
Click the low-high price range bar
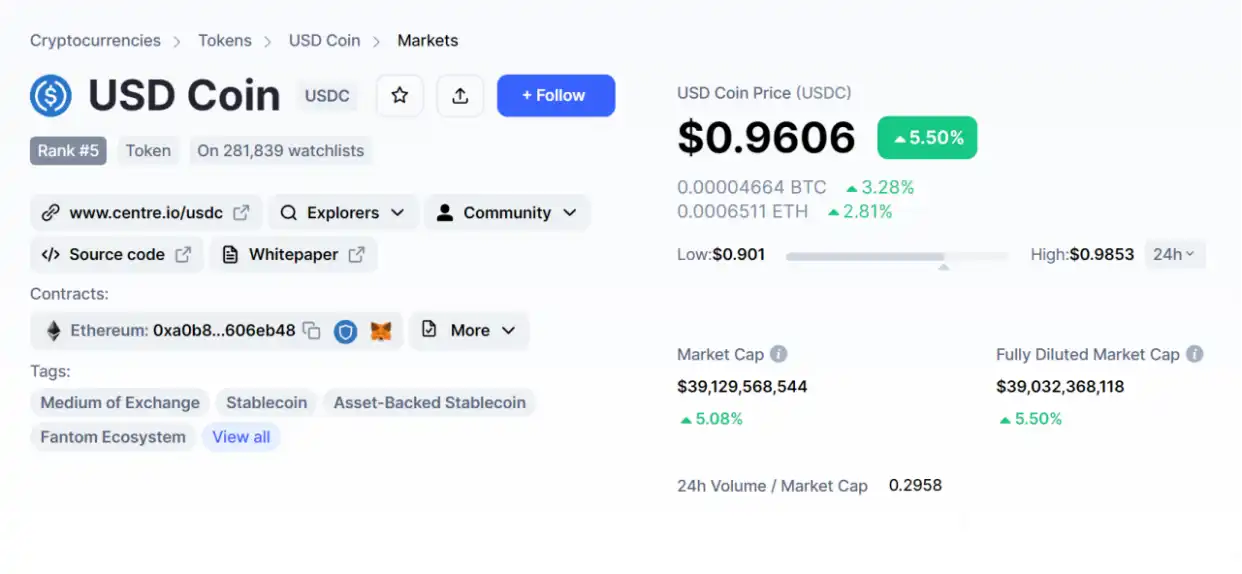pyautogui.click(x=897, y=257)
